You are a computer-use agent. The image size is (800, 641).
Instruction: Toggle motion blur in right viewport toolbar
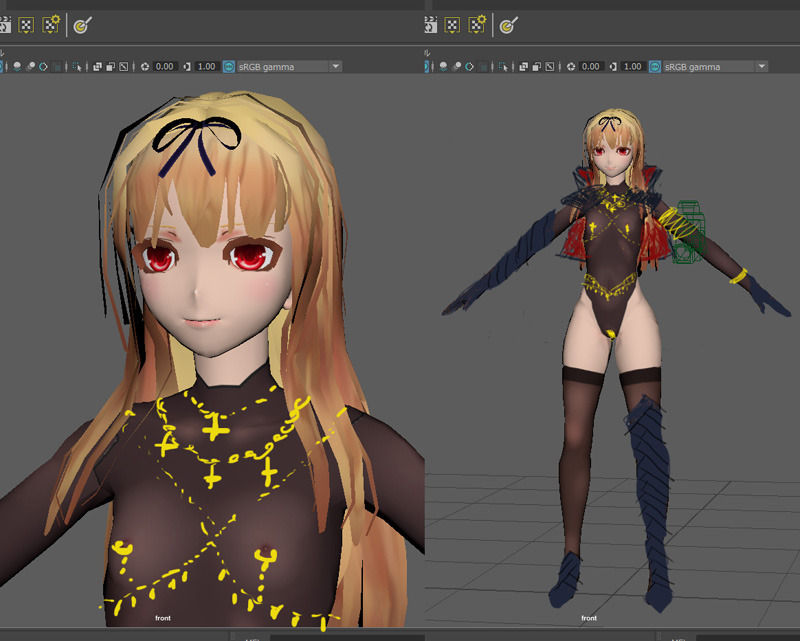coord(457,66)
